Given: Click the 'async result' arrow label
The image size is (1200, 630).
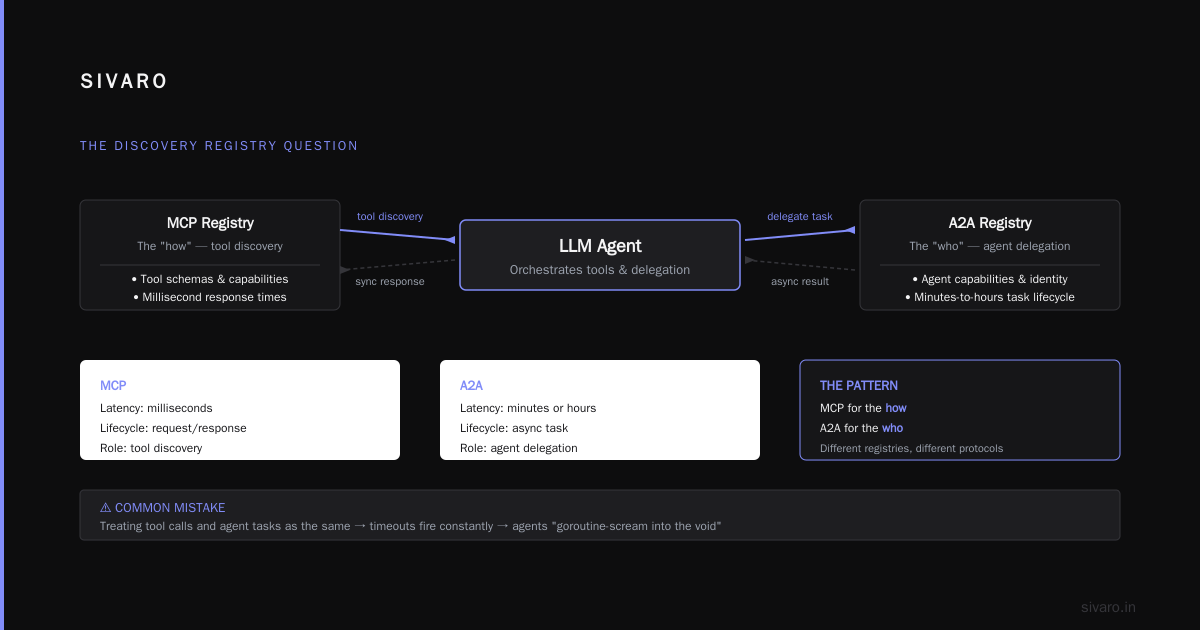Looking at the screenshot, I should point(800,281).
